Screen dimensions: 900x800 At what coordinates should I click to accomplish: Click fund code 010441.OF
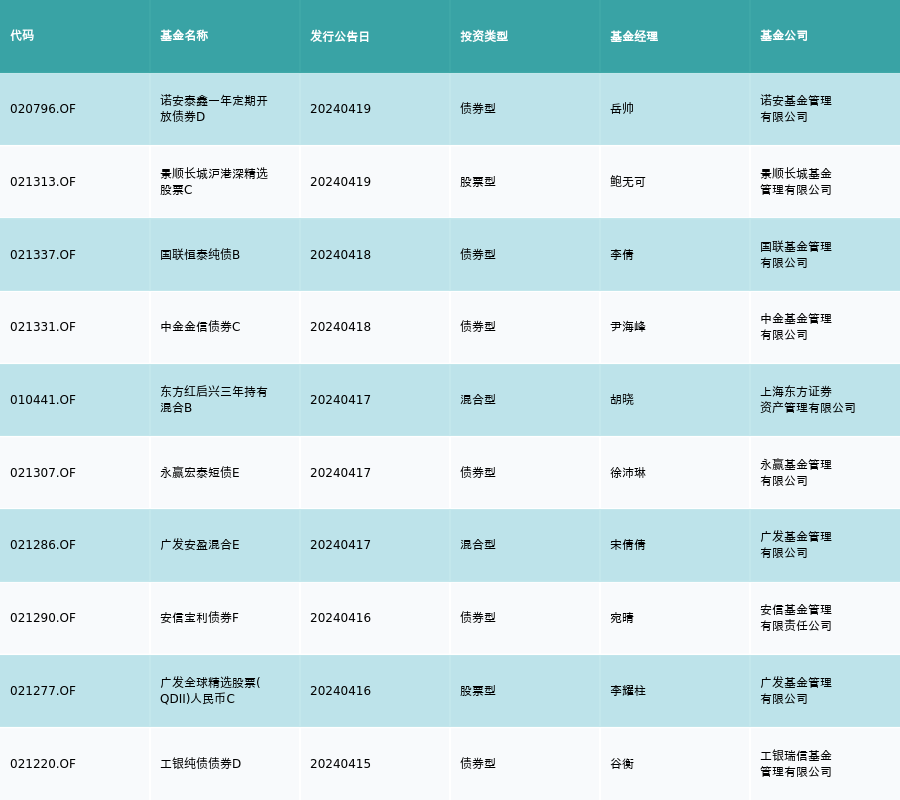pos(43,400)
